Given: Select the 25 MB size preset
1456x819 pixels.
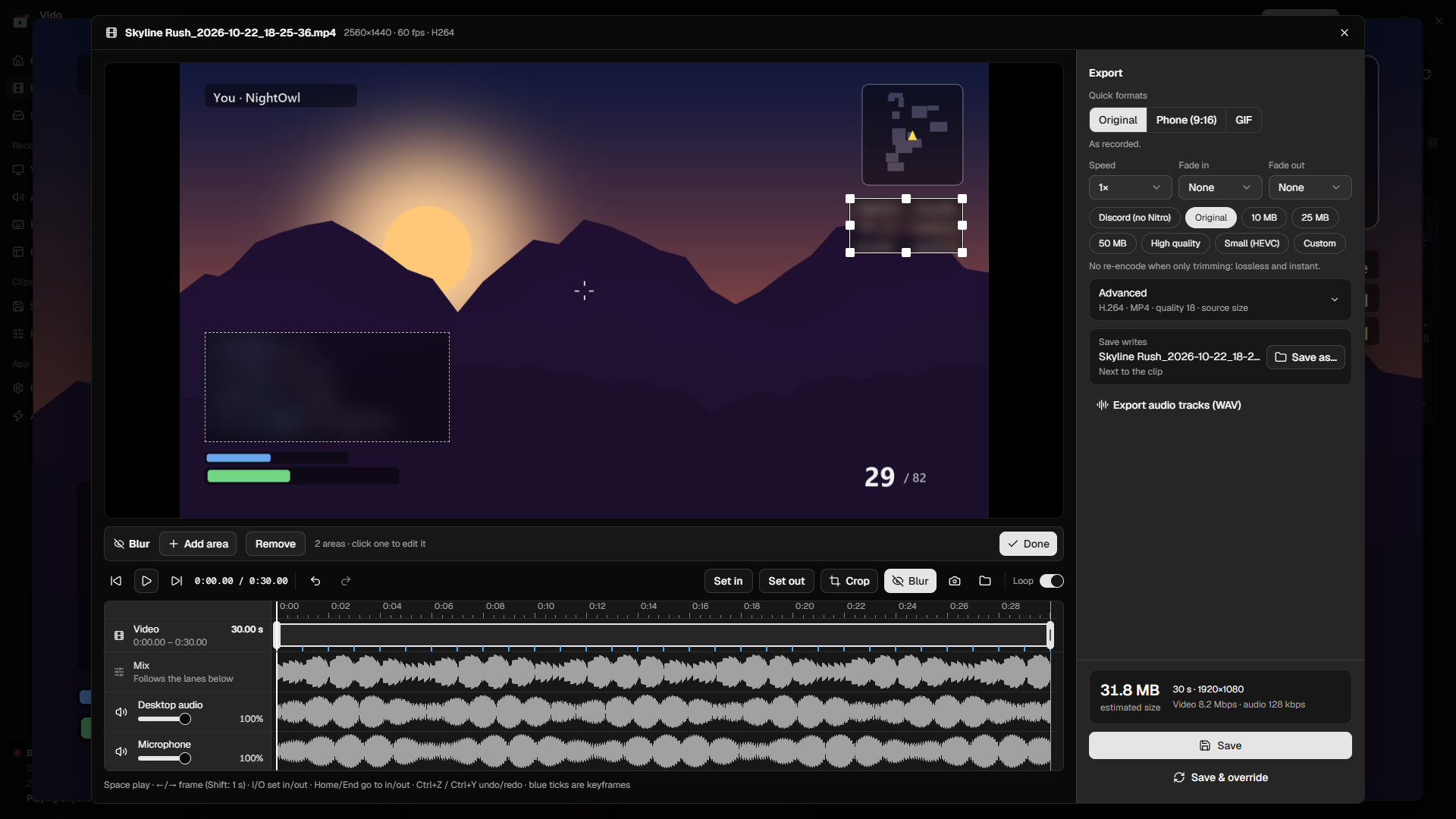Looking at the screenshot, I should tap(1315, 218).
